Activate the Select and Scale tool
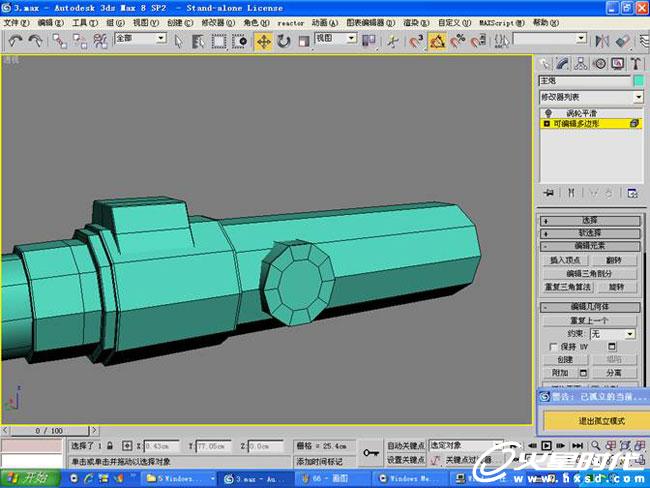This screenshot has width=650, height=488. coord(304,41)
